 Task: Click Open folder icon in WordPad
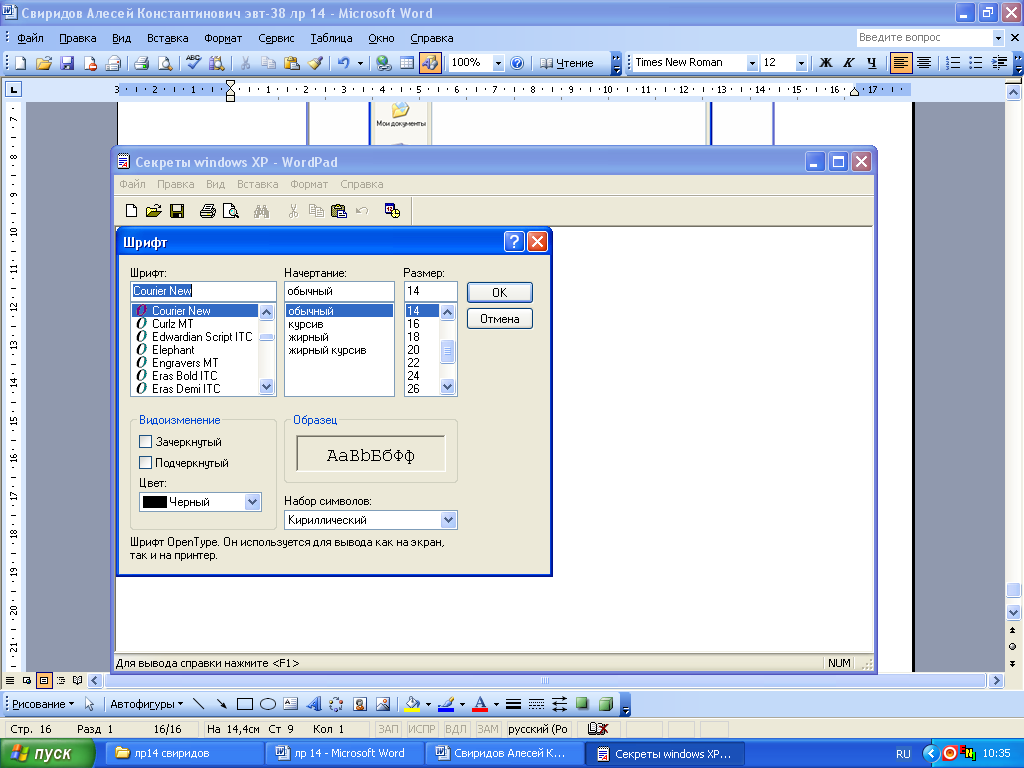153,210
